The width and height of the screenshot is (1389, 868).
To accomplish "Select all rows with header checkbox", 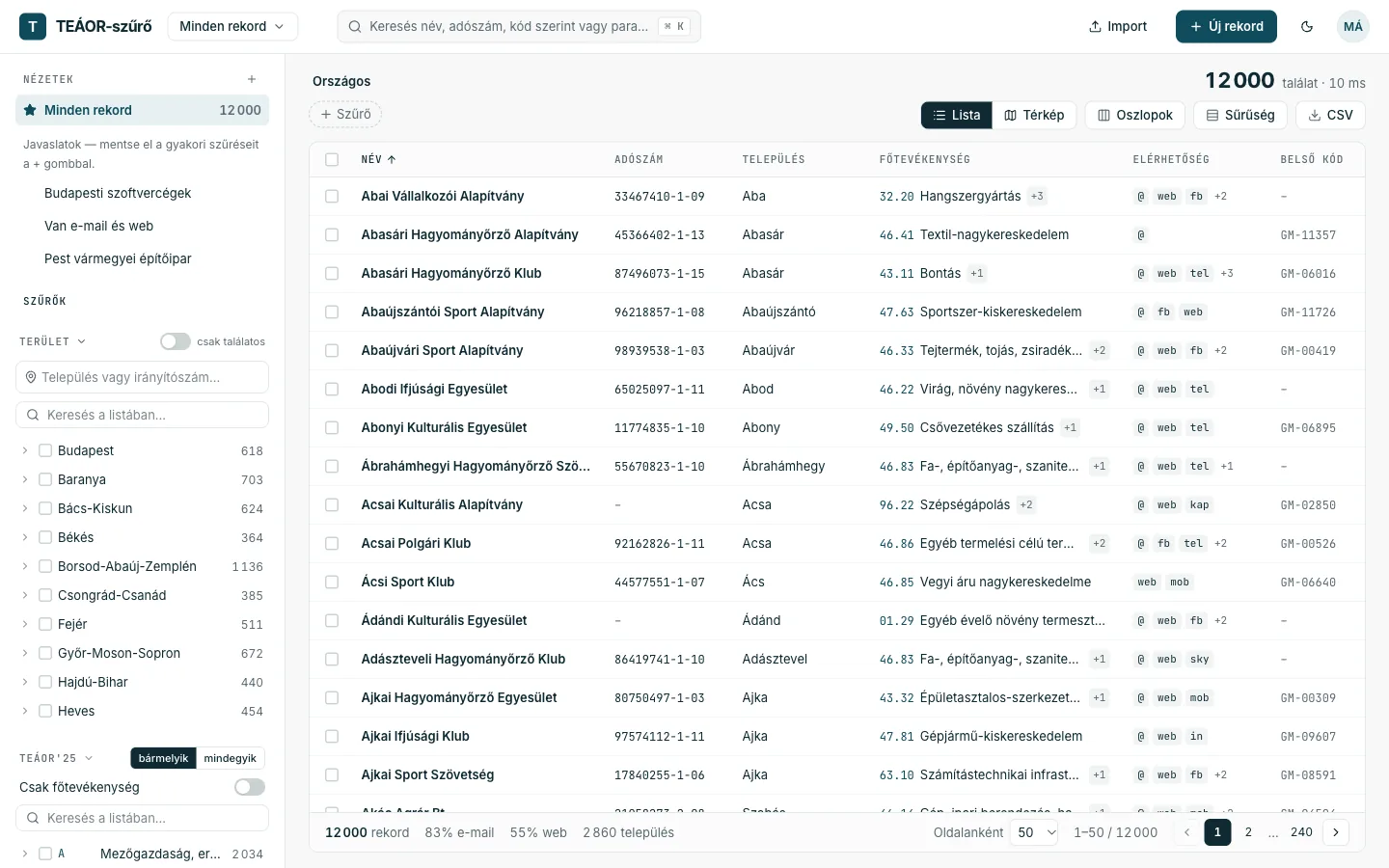I will 332,159.
